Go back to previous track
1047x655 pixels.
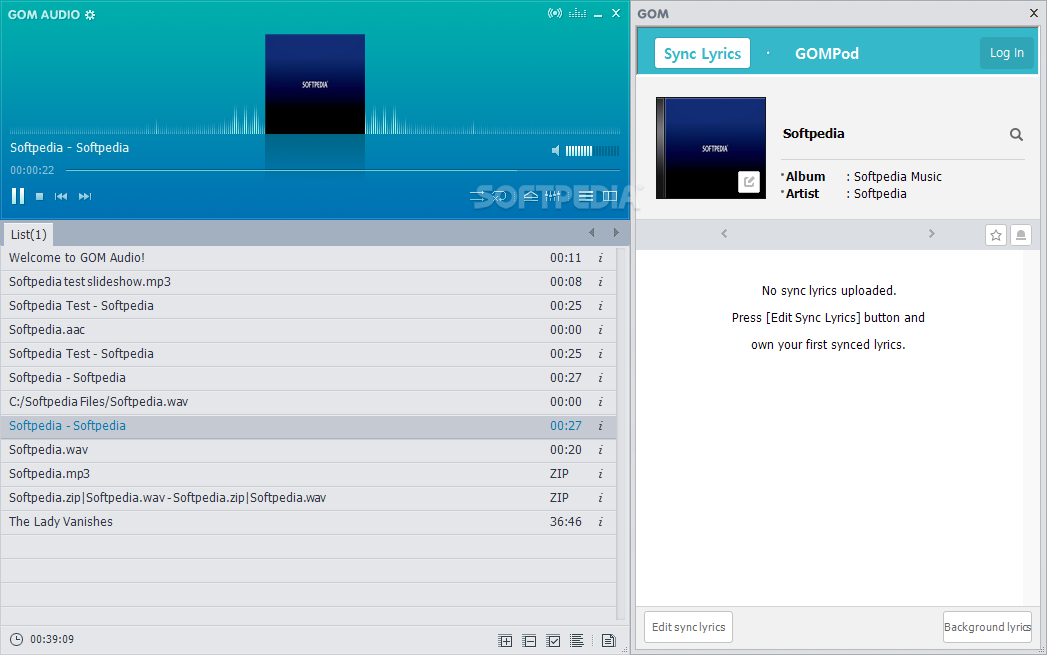point(61,197)
